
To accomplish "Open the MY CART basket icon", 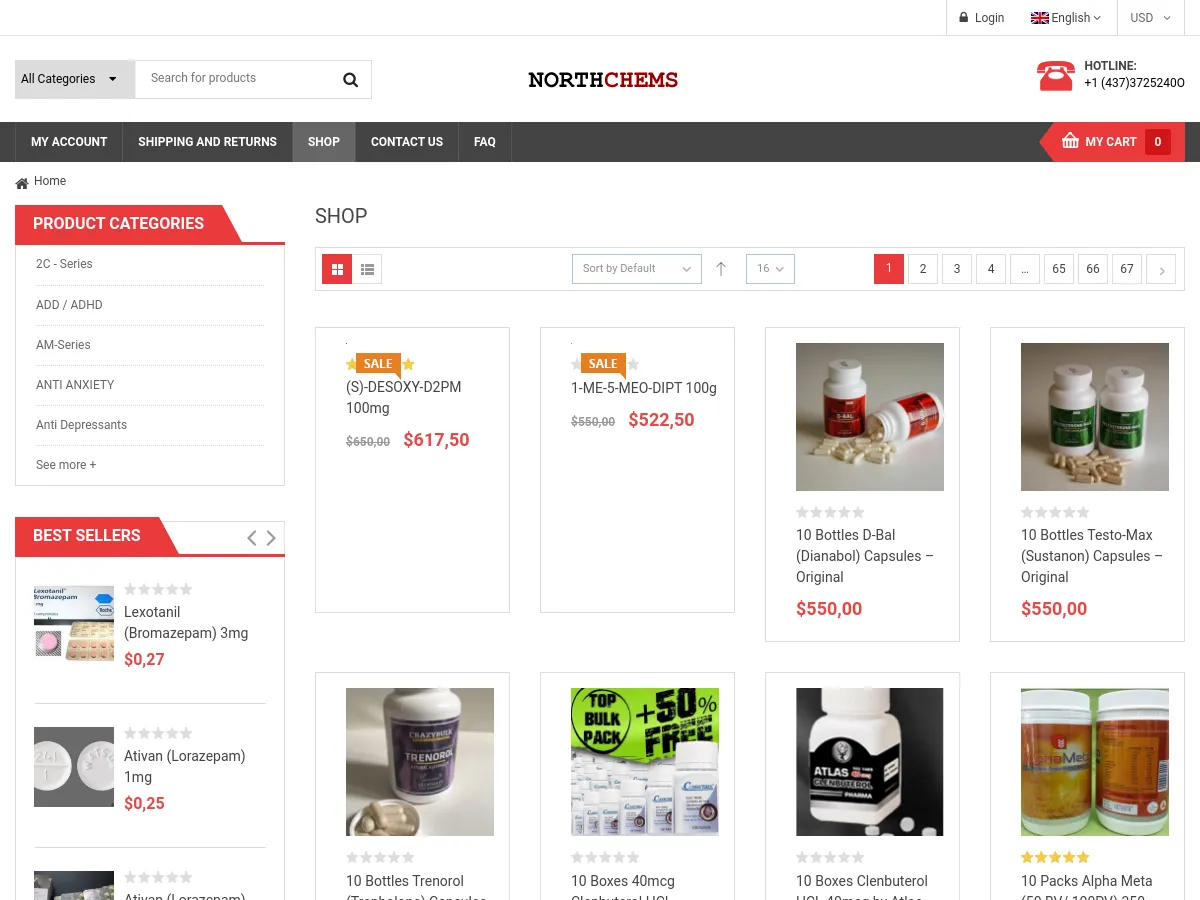I will (x=1069, y=141).
